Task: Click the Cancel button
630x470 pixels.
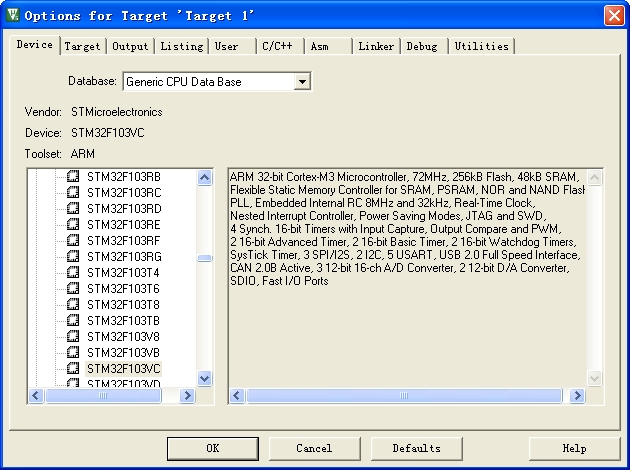Action: [x=314, y=448]
